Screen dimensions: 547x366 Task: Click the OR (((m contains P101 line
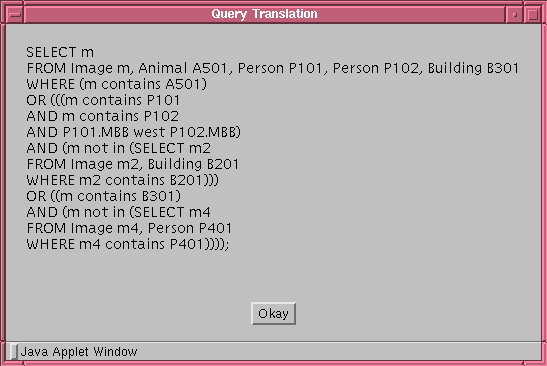tap(103, 100)
